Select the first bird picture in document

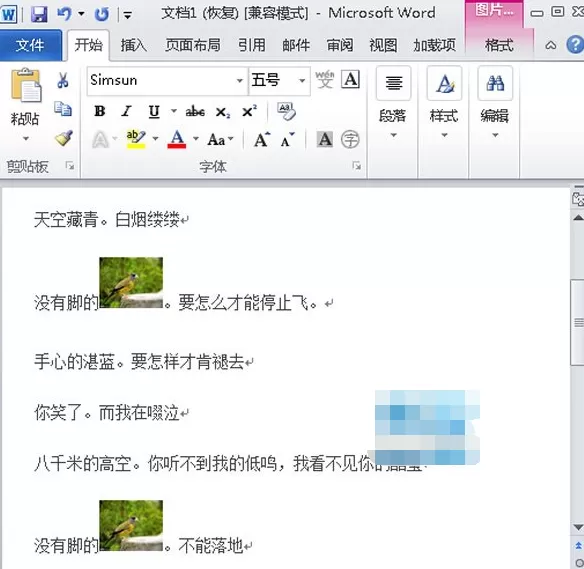coord(131,282)
